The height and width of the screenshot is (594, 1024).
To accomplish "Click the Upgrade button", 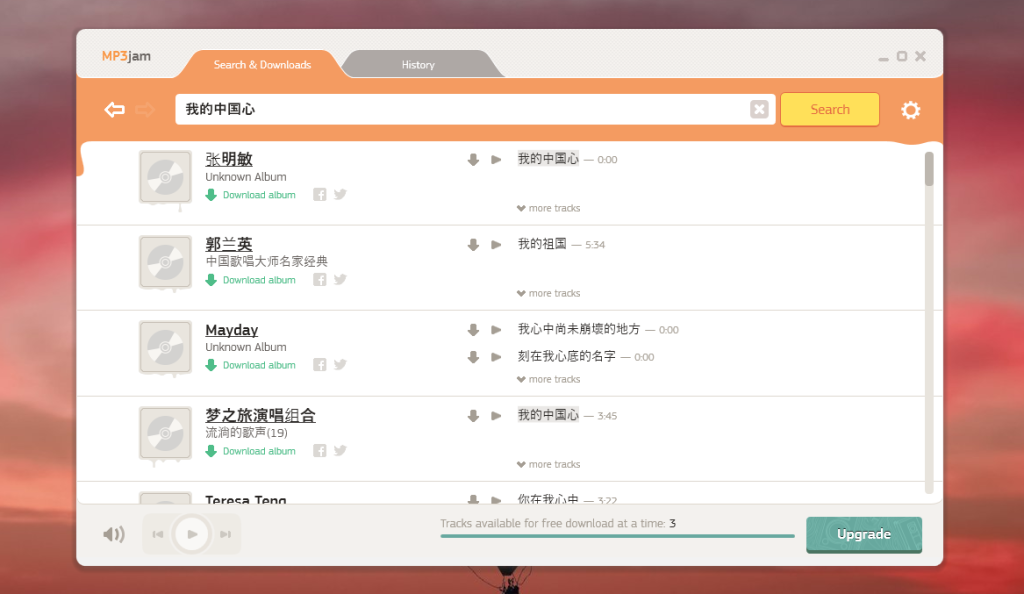I will [863, 534].
